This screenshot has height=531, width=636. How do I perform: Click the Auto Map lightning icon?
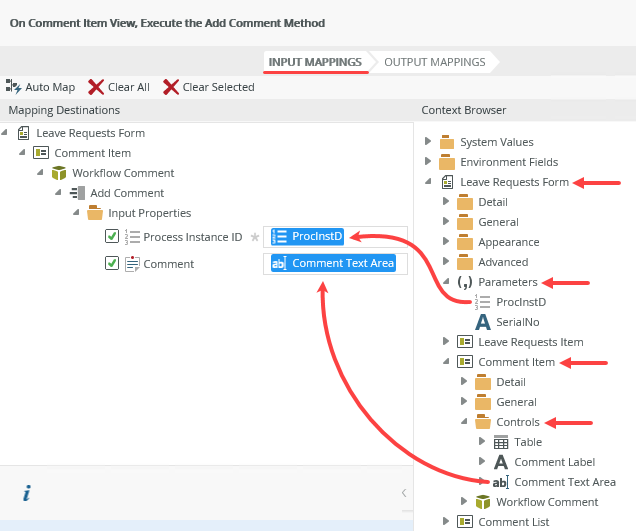pyautogui.click(x=13, y=87)
